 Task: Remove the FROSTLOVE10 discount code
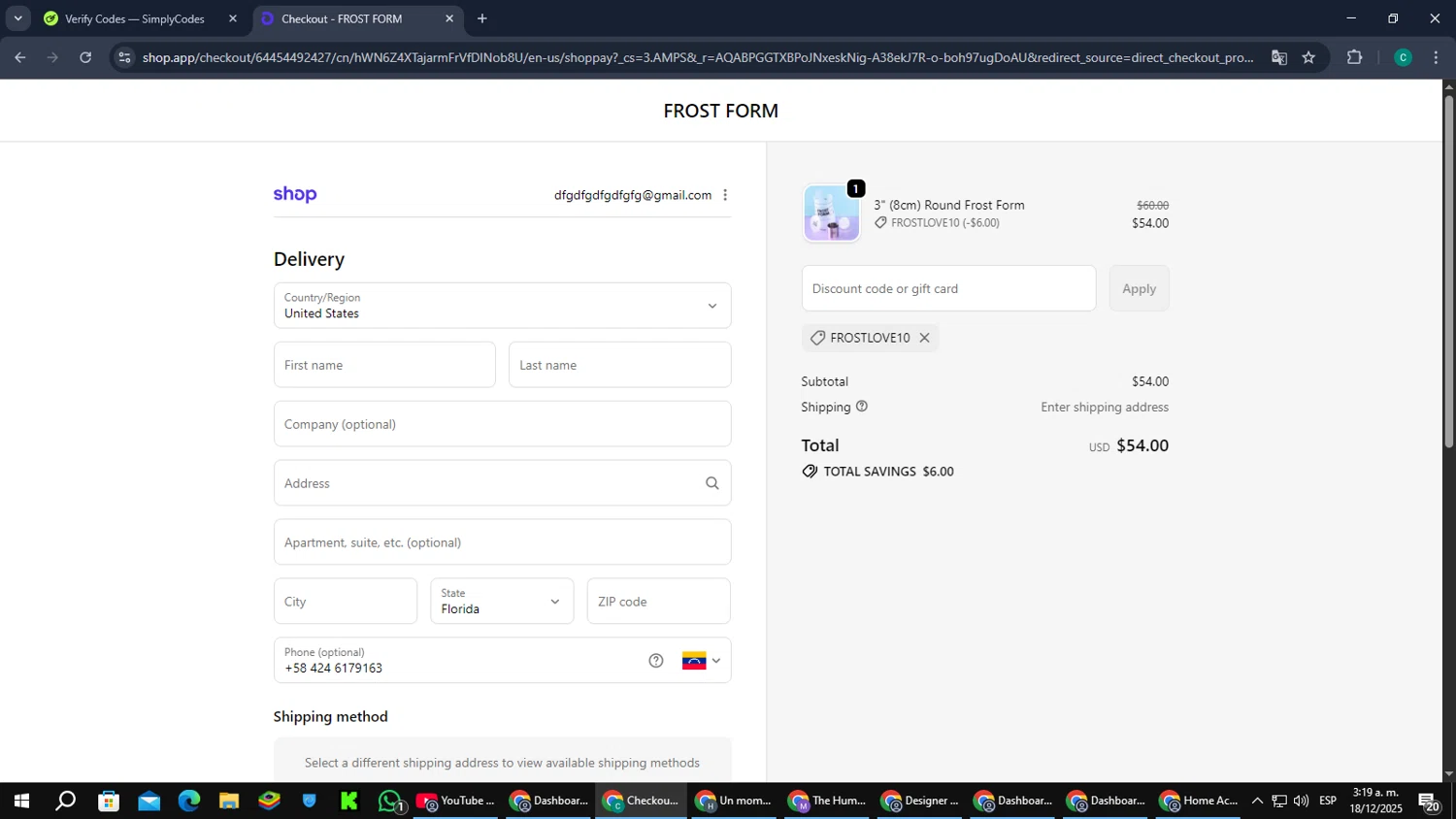[x=924, y=338]
